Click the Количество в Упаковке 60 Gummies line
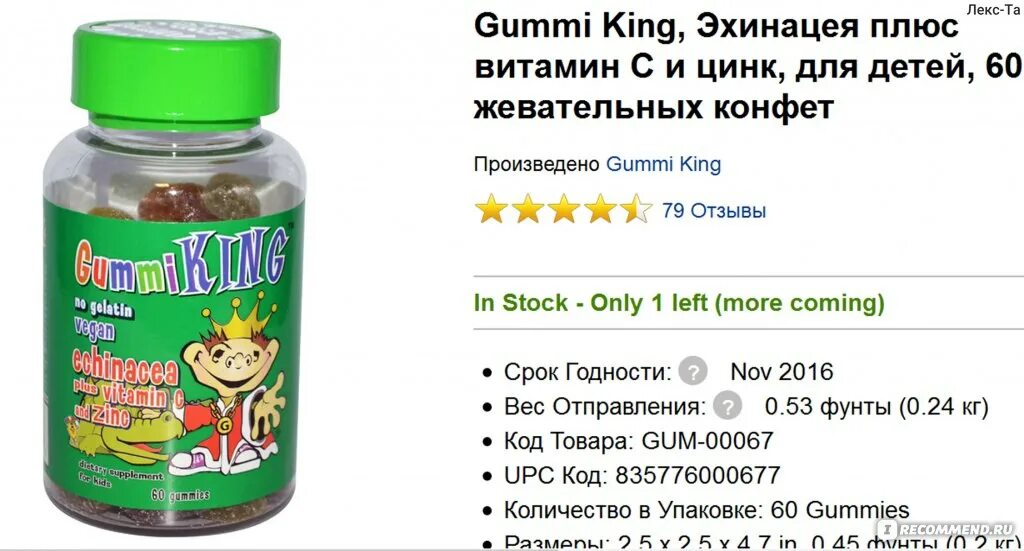The image size is (1024, 551). point(707,510)
